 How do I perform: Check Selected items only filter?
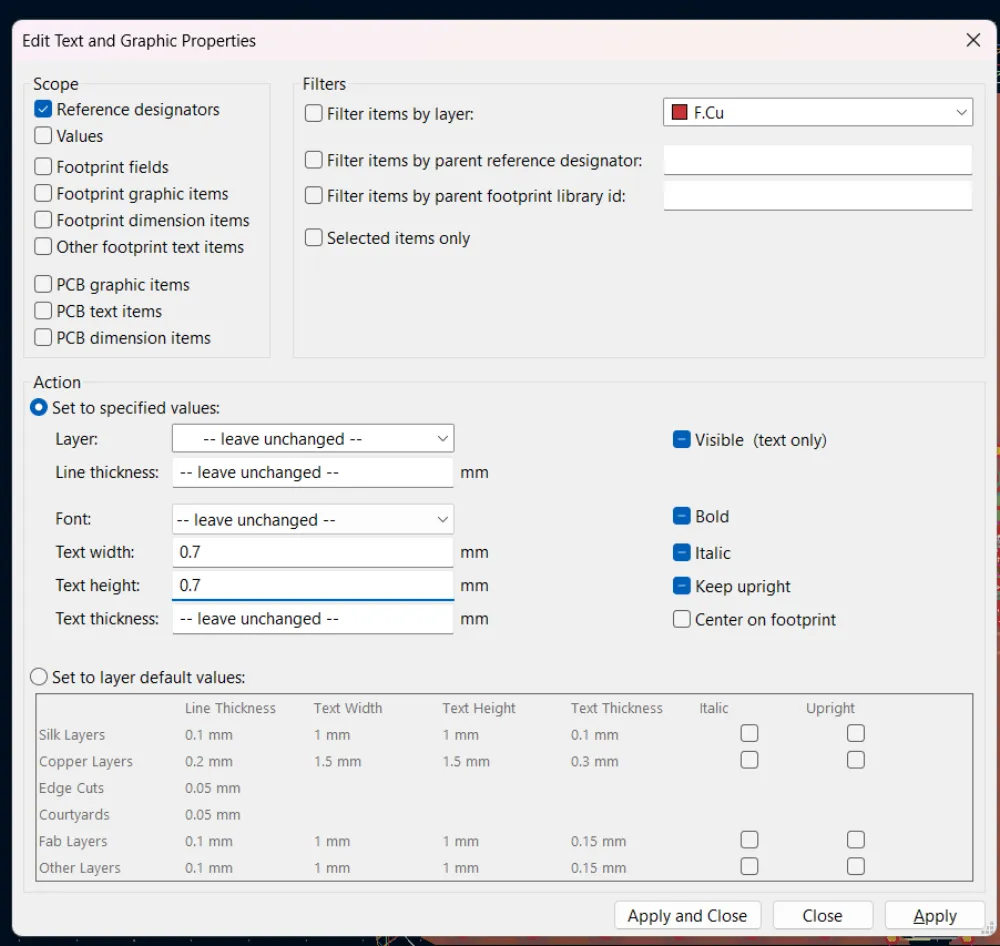315,237
